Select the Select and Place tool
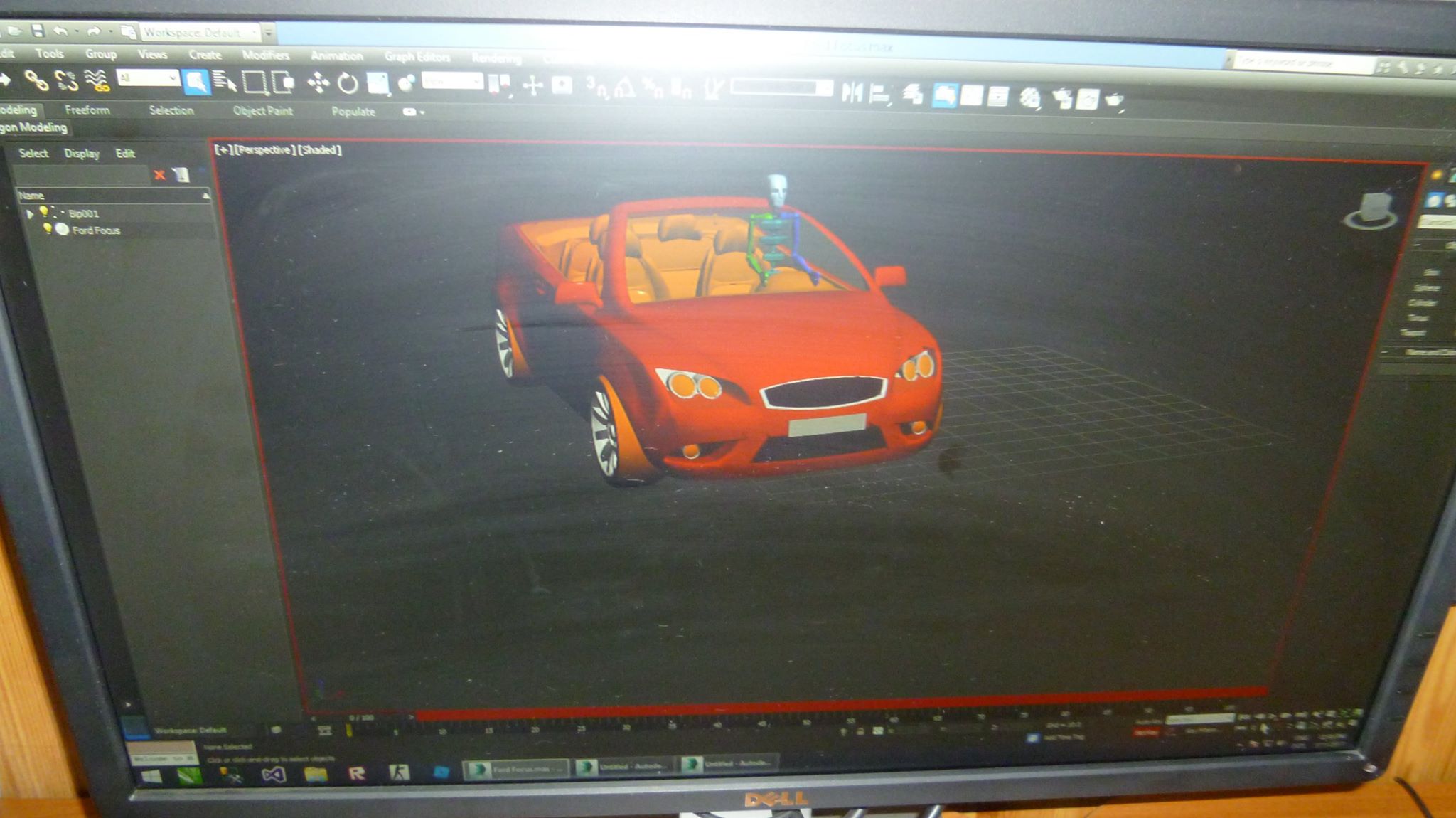This screenshot has height=818, width=1456. click(407, 84)
